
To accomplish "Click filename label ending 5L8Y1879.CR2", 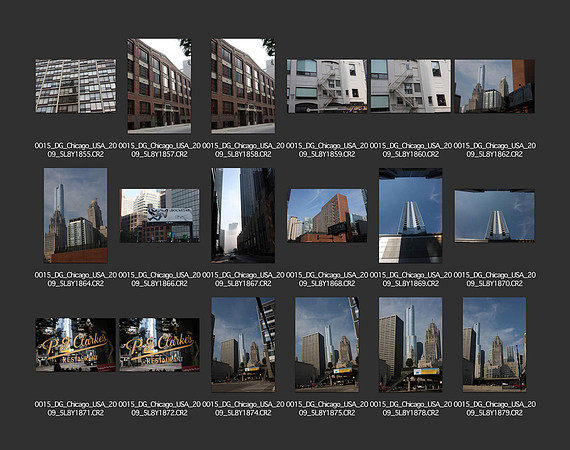I will coord(494,409).
